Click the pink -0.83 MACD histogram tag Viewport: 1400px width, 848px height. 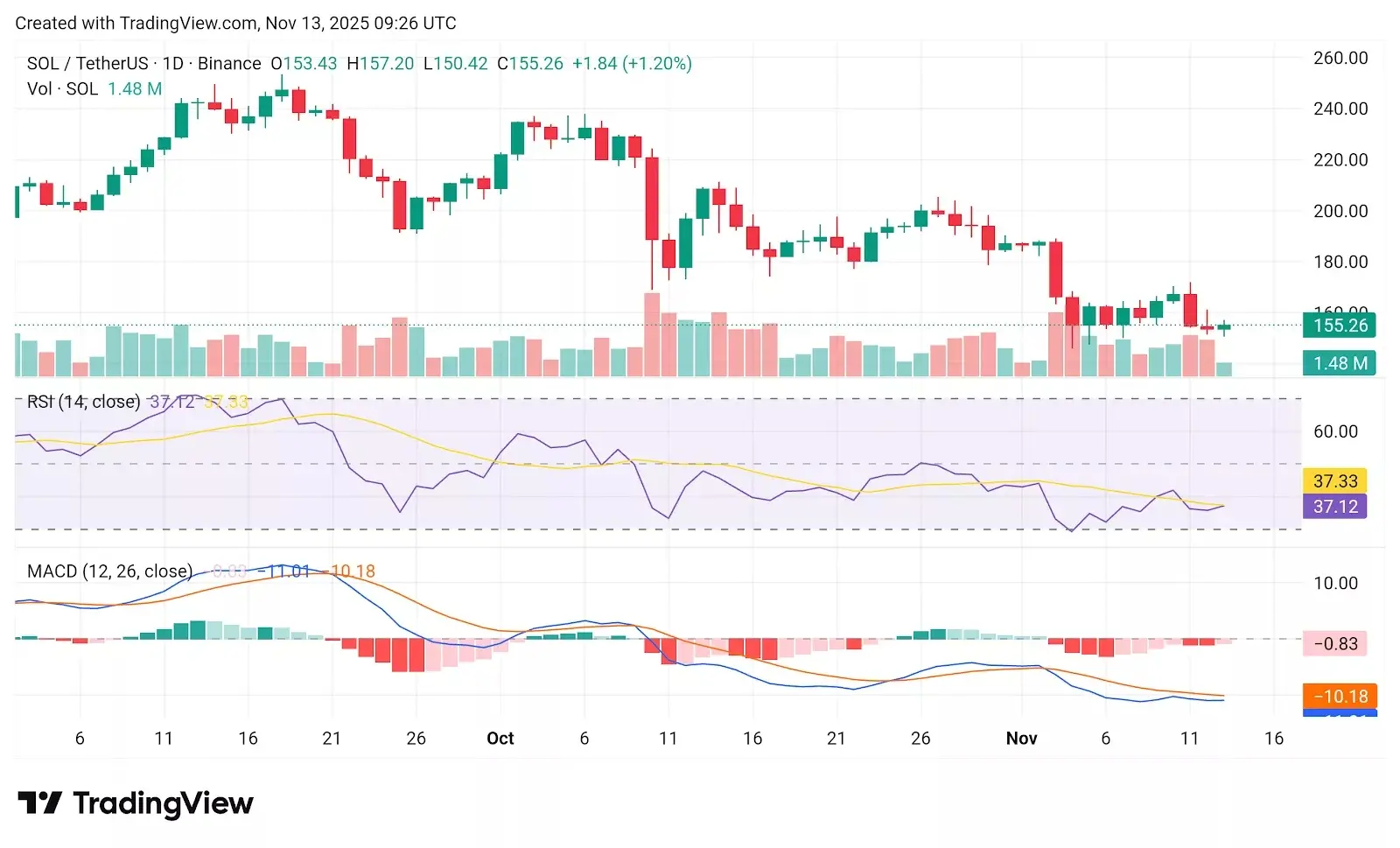[1335, 644]
